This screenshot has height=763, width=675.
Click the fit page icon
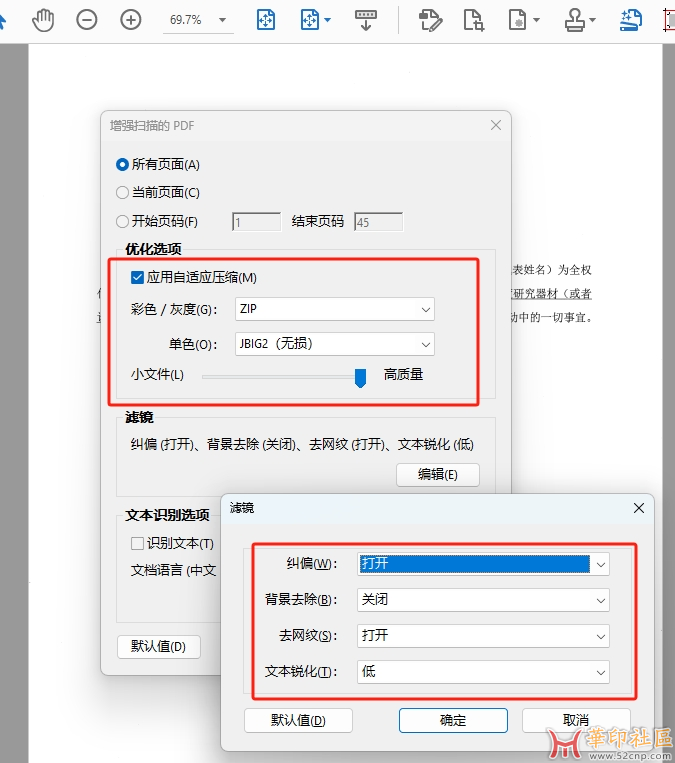(266, 19)
